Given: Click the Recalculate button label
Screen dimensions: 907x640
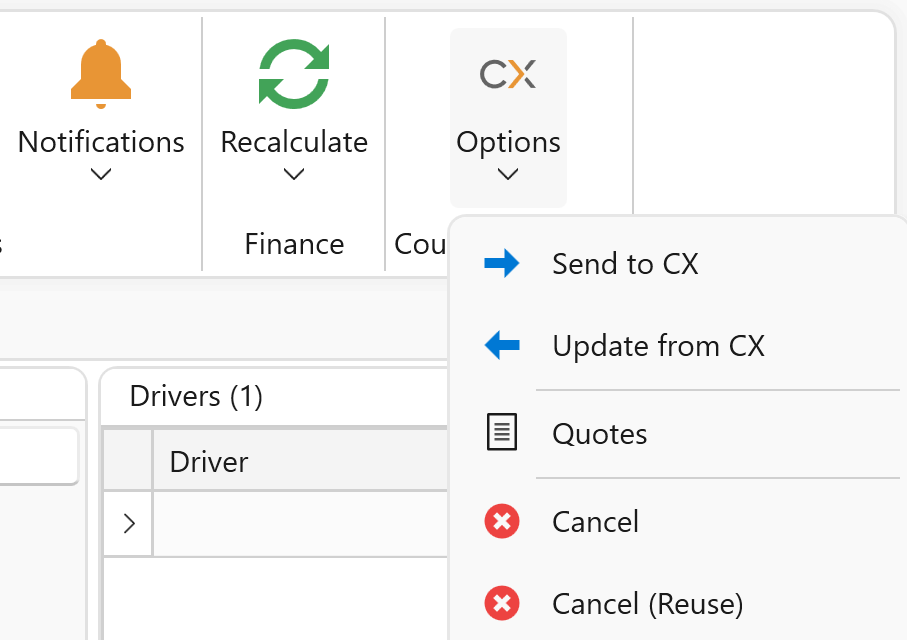Looking at the screenshot, I should click(x=294, y=142).
